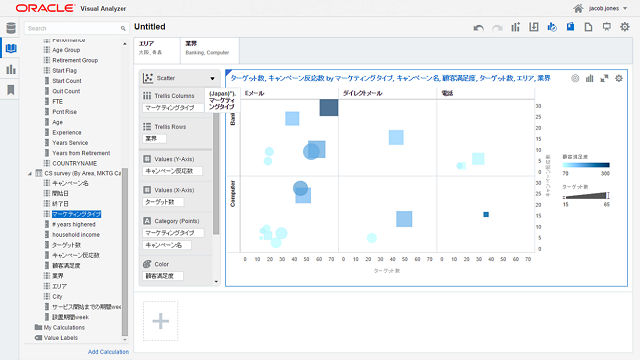Click the Untitled project title
The width and height of the screenshot is (640, 360).
(x=150, y=27)
